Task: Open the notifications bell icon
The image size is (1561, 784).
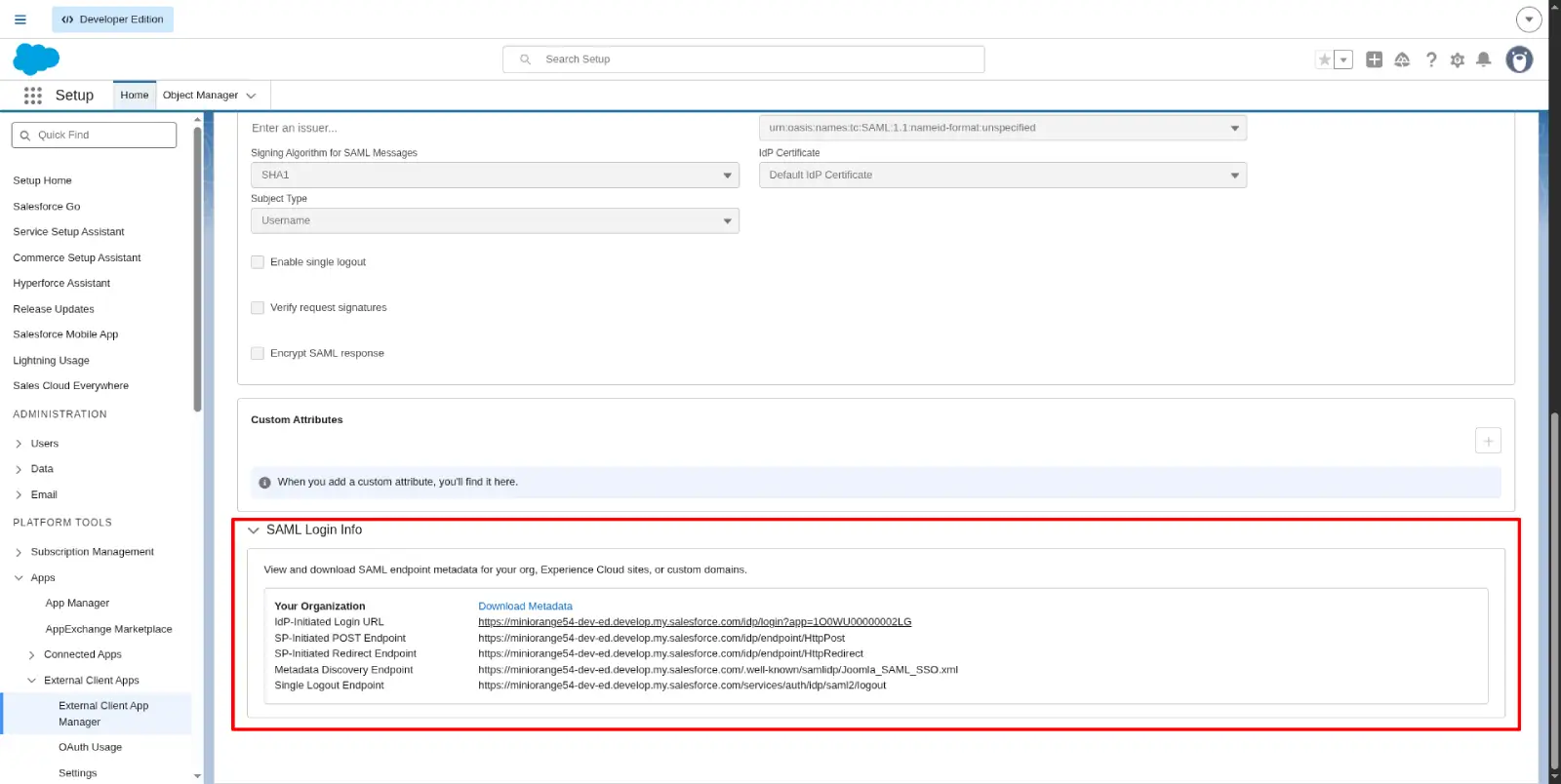Action: pyautogui.click(x=1484, y=59)
